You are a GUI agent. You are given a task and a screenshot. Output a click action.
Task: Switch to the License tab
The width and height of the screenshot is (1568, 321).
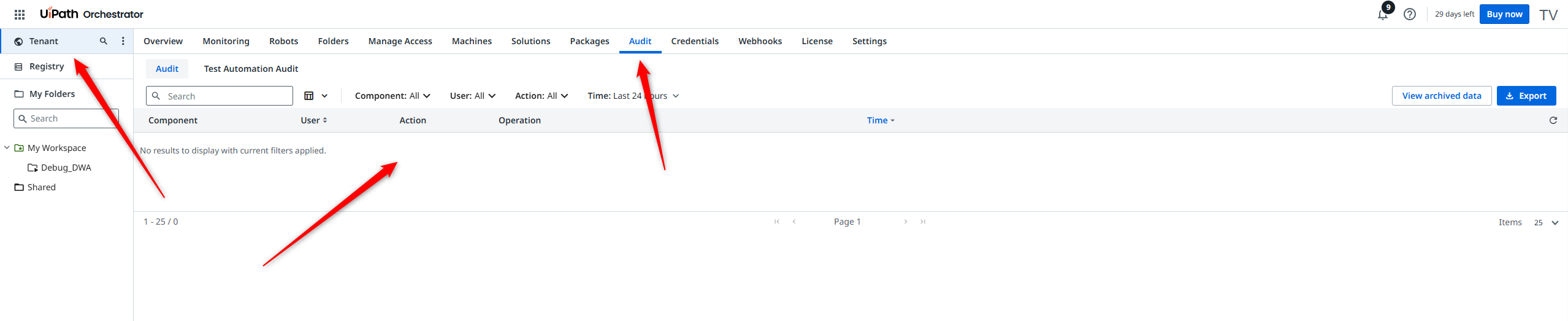[x=817, y=41]
